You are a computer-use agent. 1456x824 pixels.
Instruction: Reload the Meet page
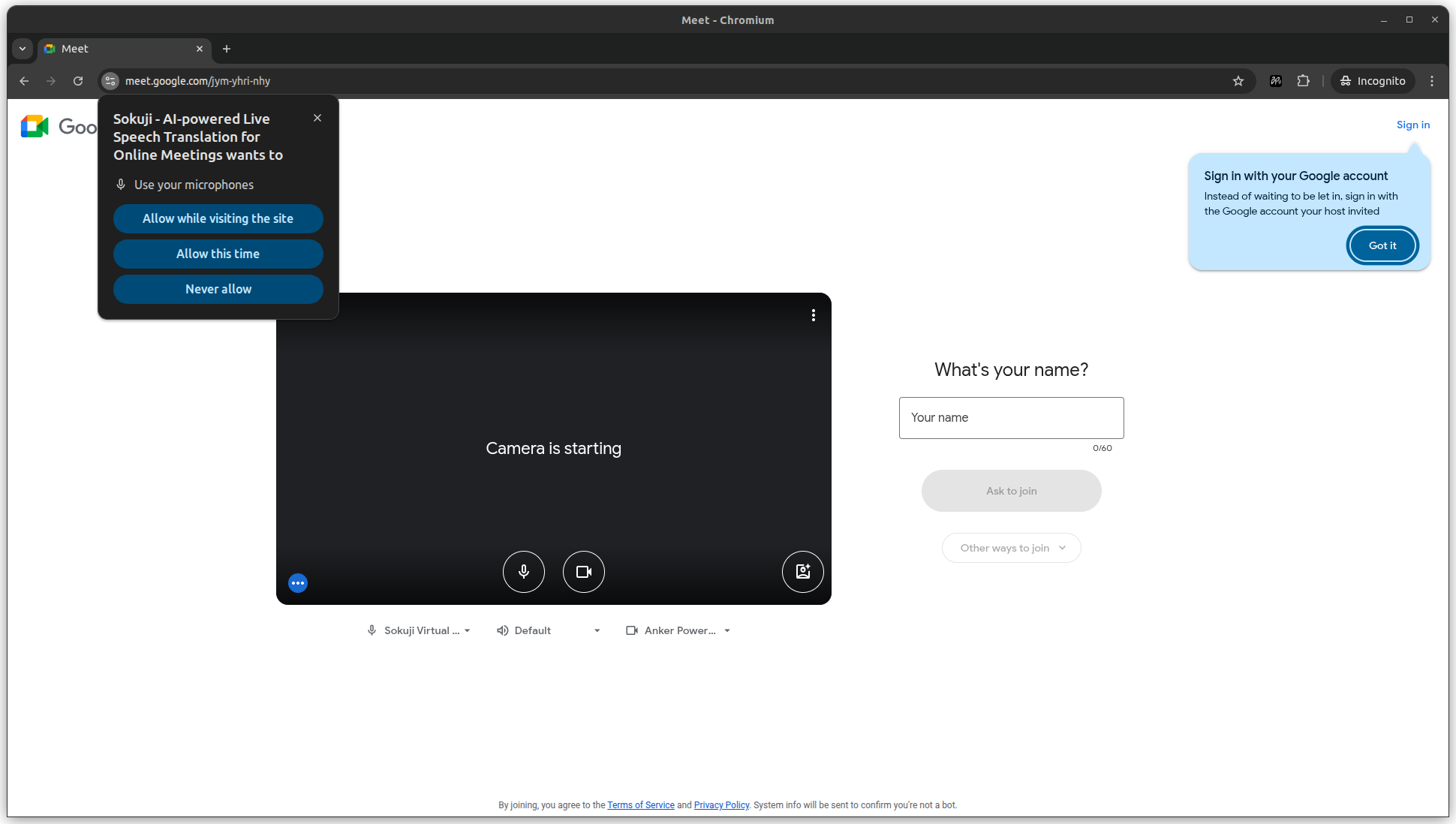(78, 81)
